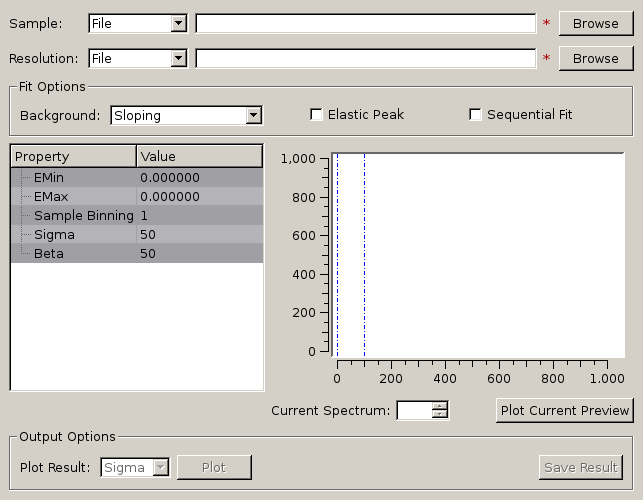Enable the Elastic Peak checkbox
The height and width of the screenshot is (500, 643).
pyautogui.click(x=317, y=115)
